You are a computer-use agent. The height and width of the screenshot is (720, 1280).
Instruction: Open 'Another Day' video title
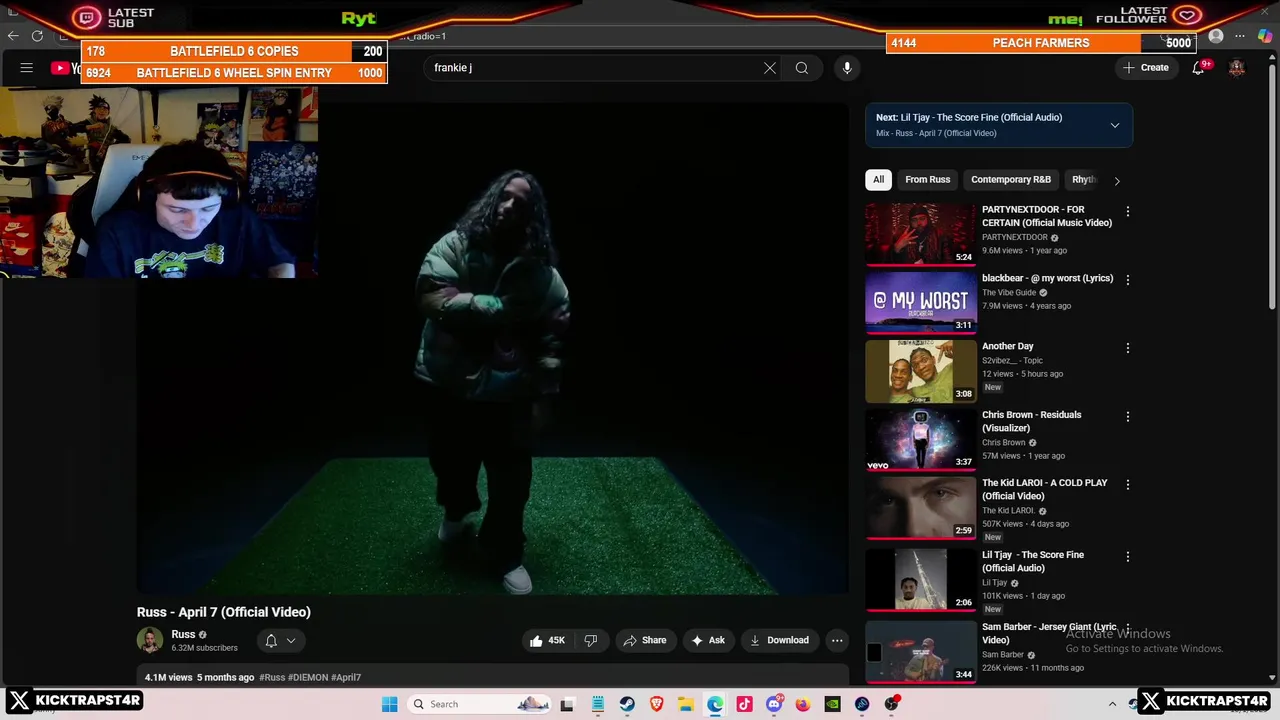tap(1007, 346)
